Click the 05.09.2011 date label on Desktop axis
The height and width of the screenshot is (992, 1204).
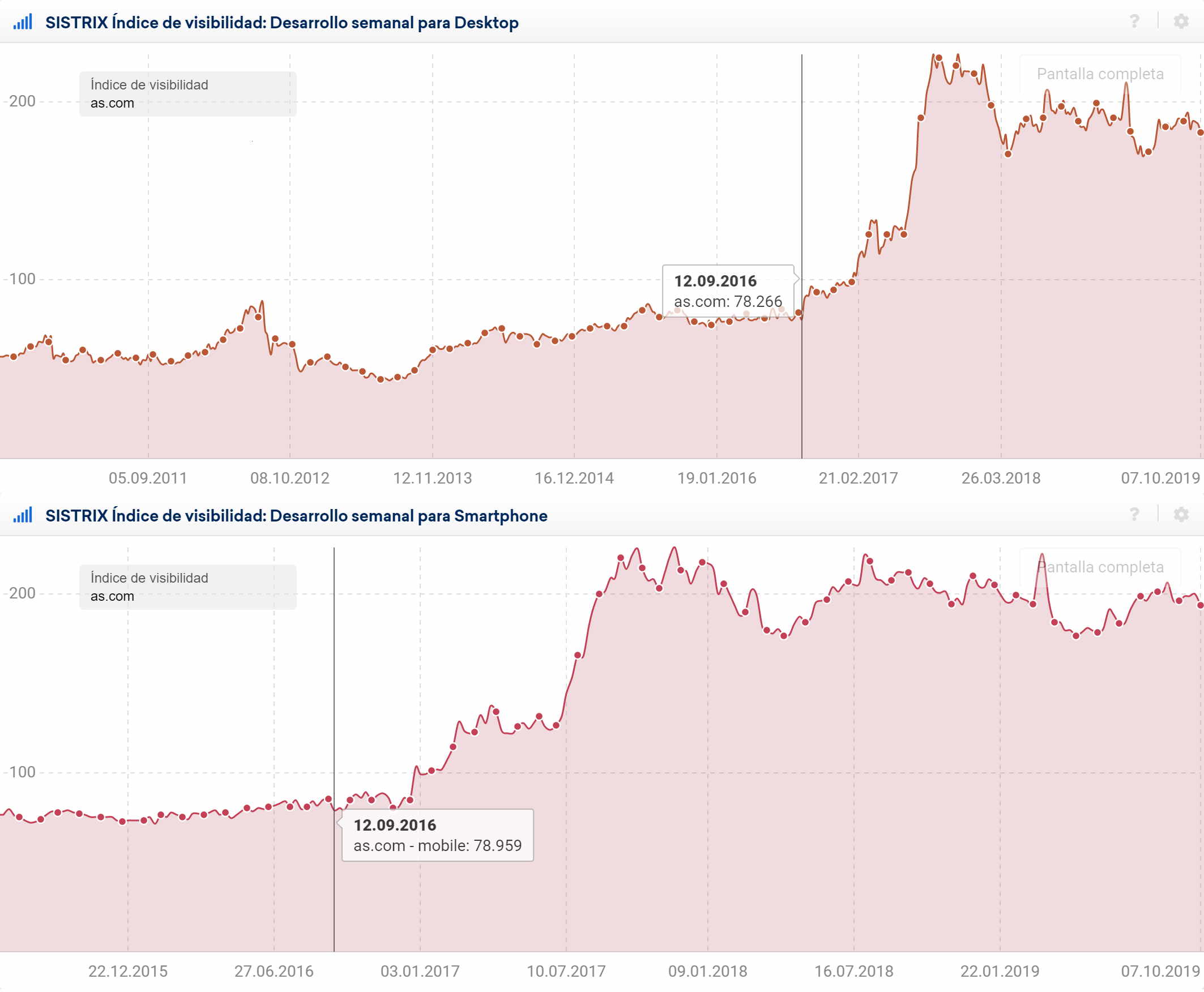click(148, 478)
